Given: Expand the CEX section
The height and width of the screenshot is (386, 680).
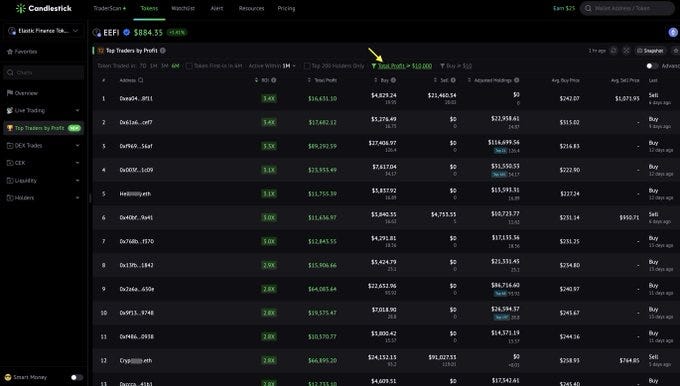Looking at the screenshot, I should (78, 163).
